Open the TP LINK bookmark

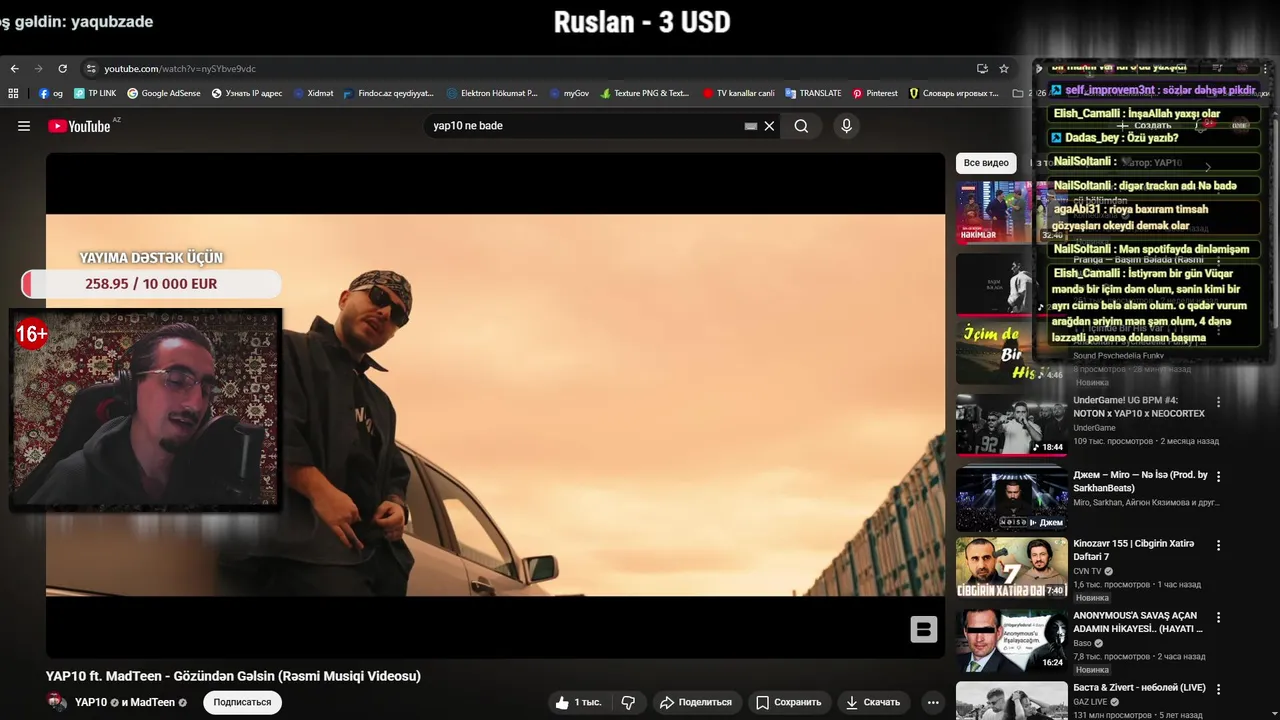coord(95,93)
